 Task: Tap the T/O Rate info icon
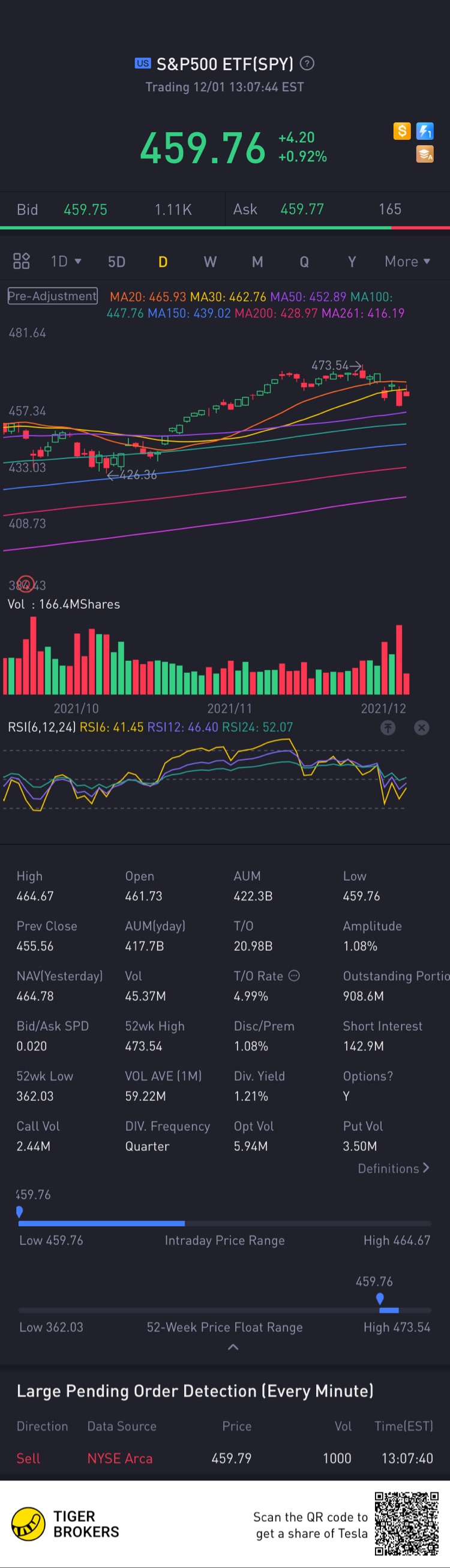click(x=294, y=975)
